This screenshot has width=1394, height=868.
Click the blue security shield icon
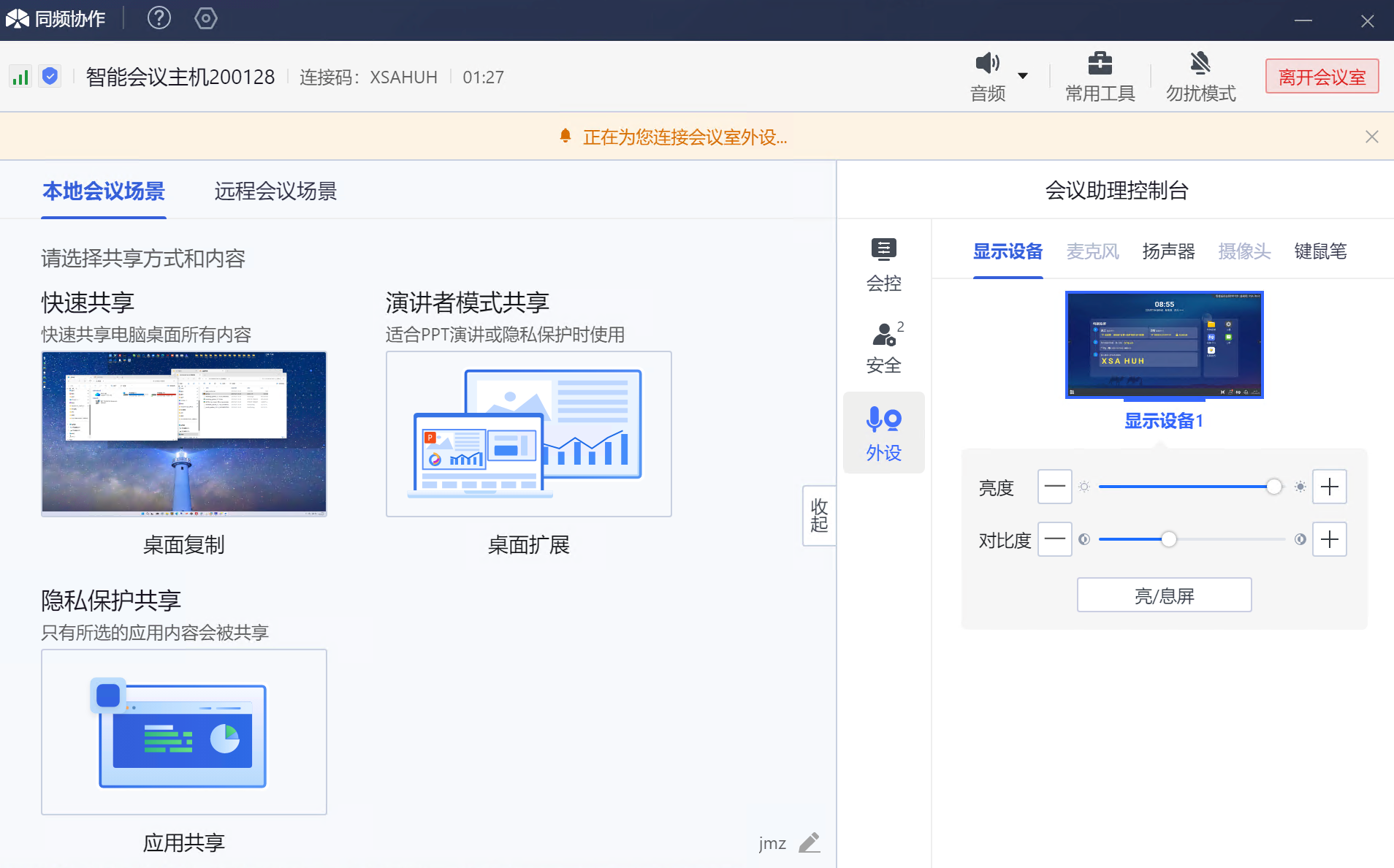pyautogui.click(x=50, y=76)
